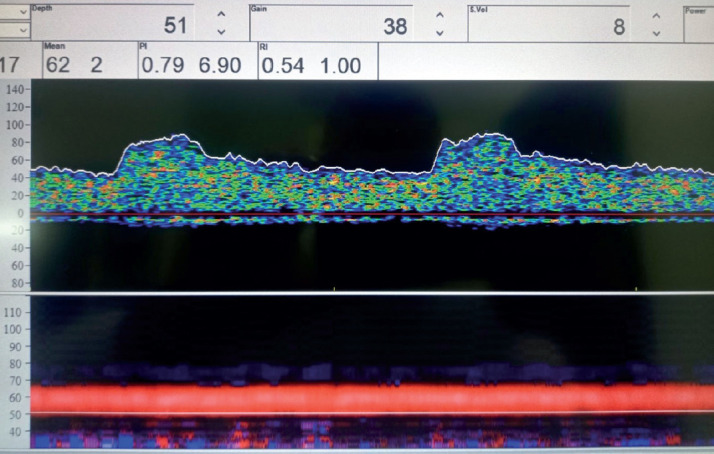This screenshot has width=714, height=454.
Task: Click the 100 mark on velocity scale
Action: pyautogui.click(x=15, y=126)
